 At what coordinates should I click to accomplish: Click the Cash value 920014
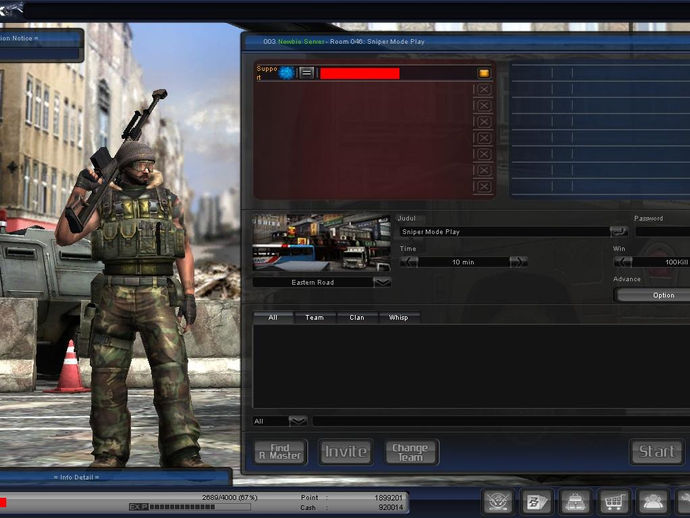390,507
